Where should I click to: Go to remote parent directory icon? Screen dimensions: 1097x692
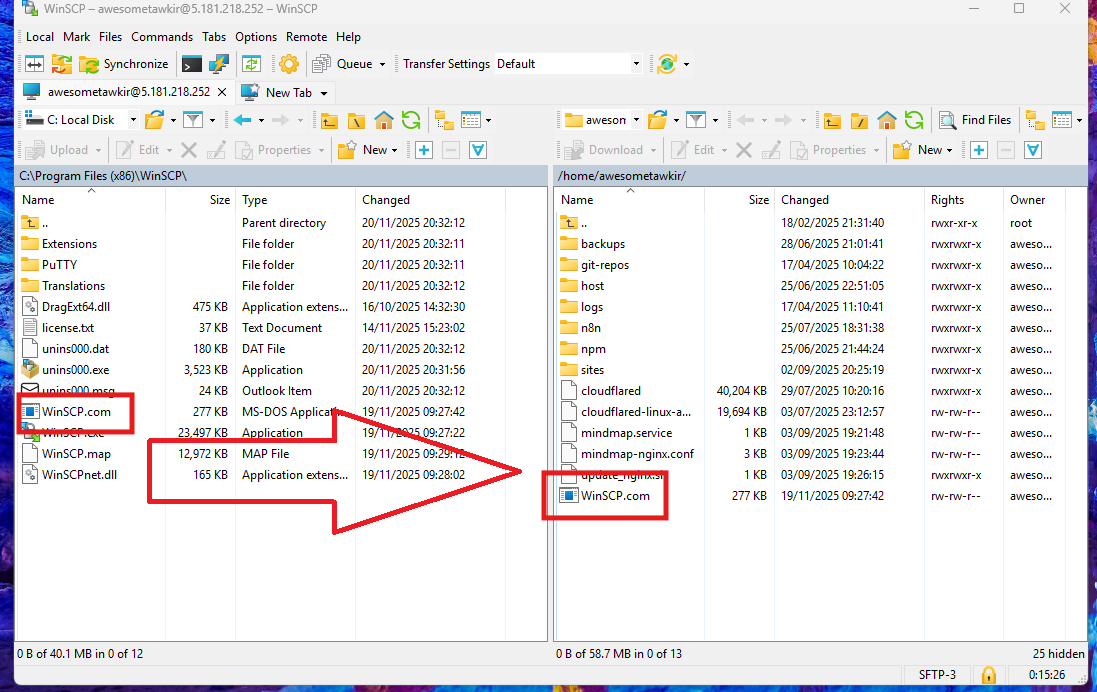[x=832, y=120]
